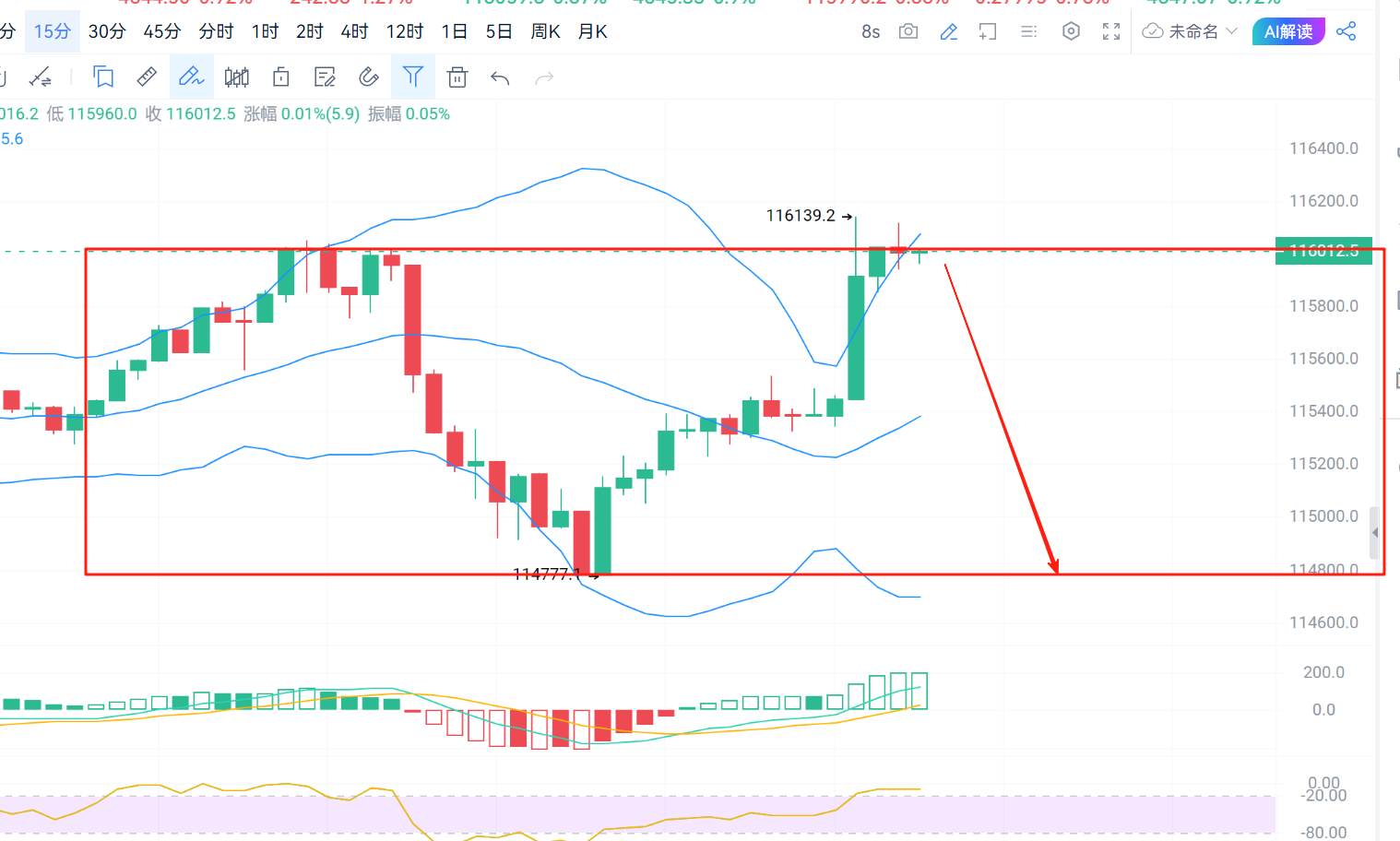This screenshot has height=841, width=1400.
Task: Switch to the 15分 timeframe
Action: (52, 31)
